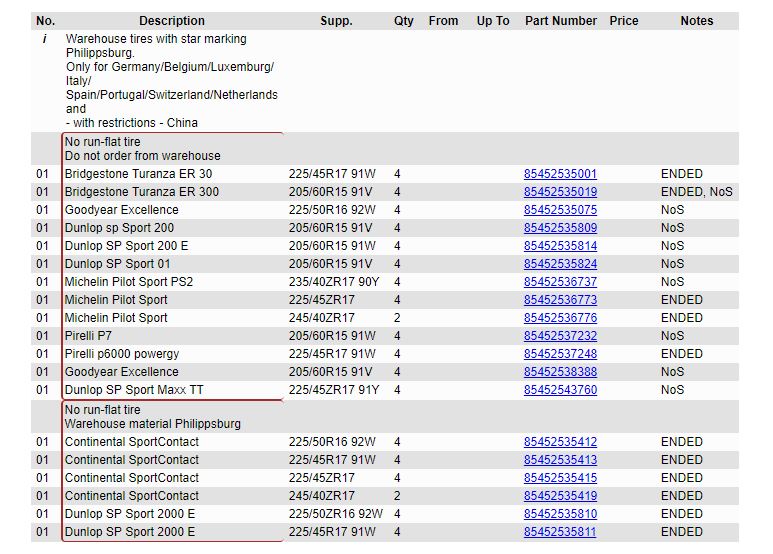Open part number link 85452537248
This screenshot has height=554, width=773.
pos(560,354)
